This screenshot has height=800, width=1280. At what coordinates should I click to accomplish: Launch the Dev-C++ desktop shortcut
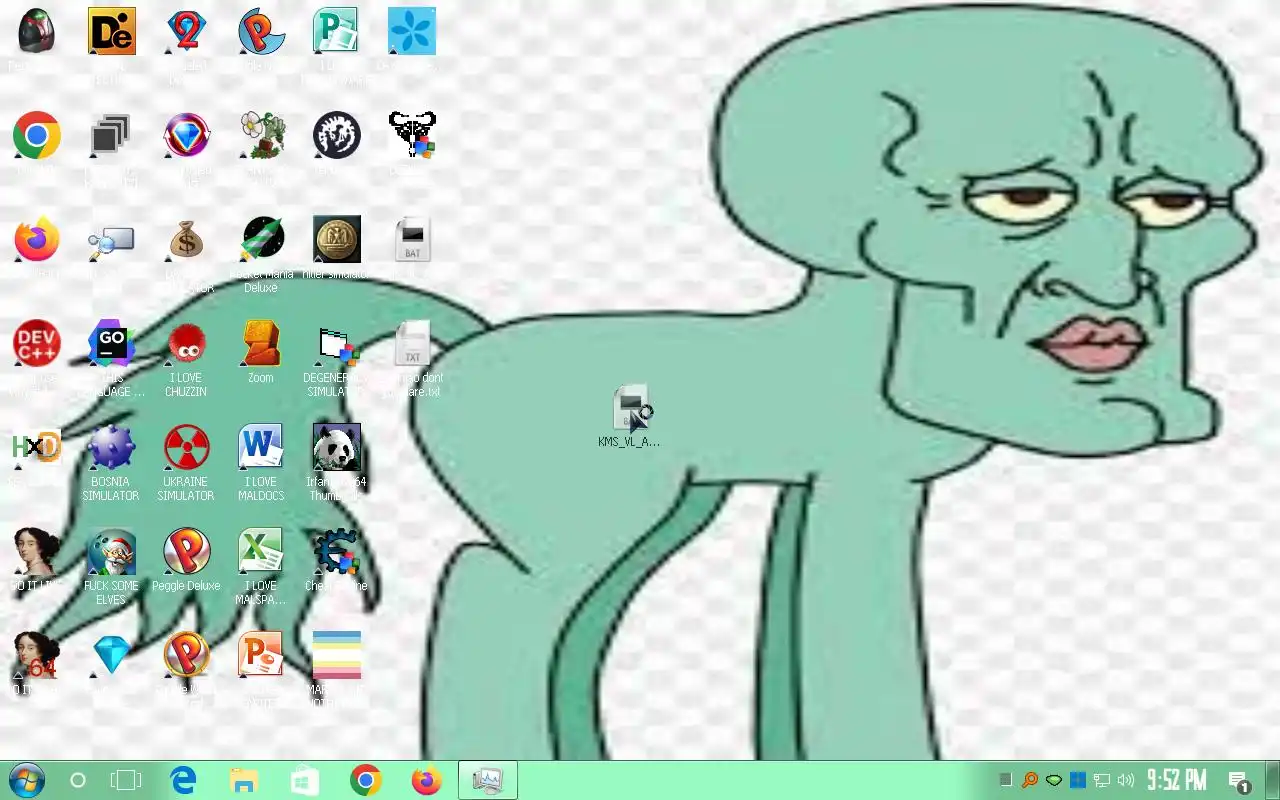pos(37,344)
